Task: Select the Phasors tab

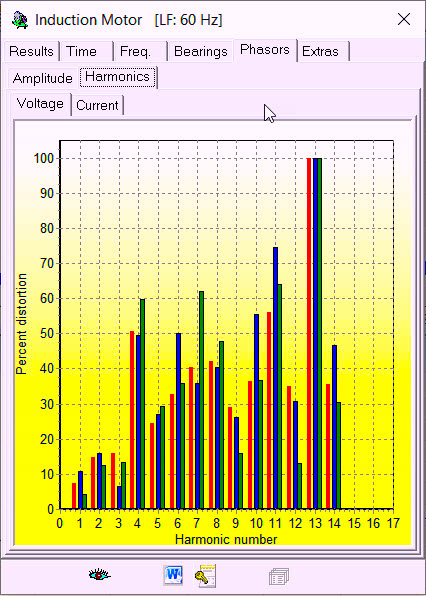Action: pyautogui.click(x=265, y=50)
